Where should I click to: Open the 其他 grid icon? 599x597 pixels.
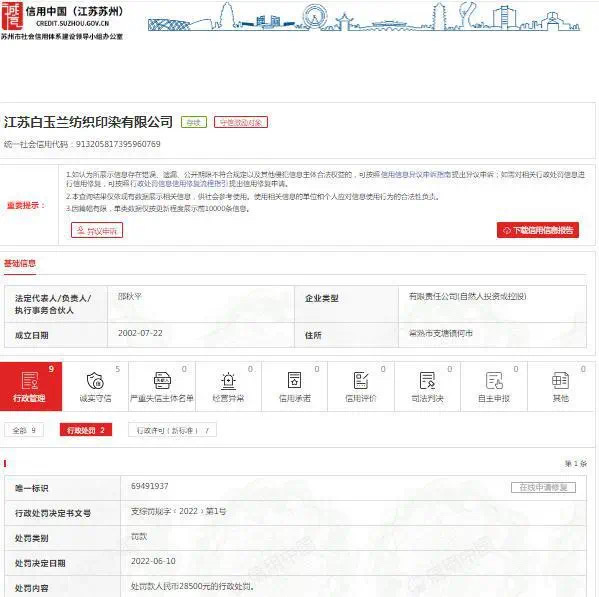[560, 380]
